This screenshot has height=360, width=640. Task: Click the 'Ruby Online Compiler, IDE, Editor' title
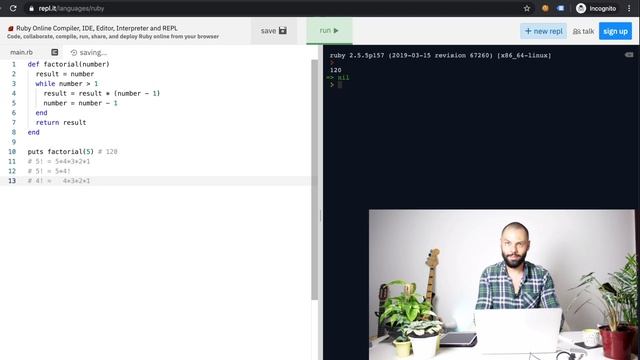click(x=97, y=28)
